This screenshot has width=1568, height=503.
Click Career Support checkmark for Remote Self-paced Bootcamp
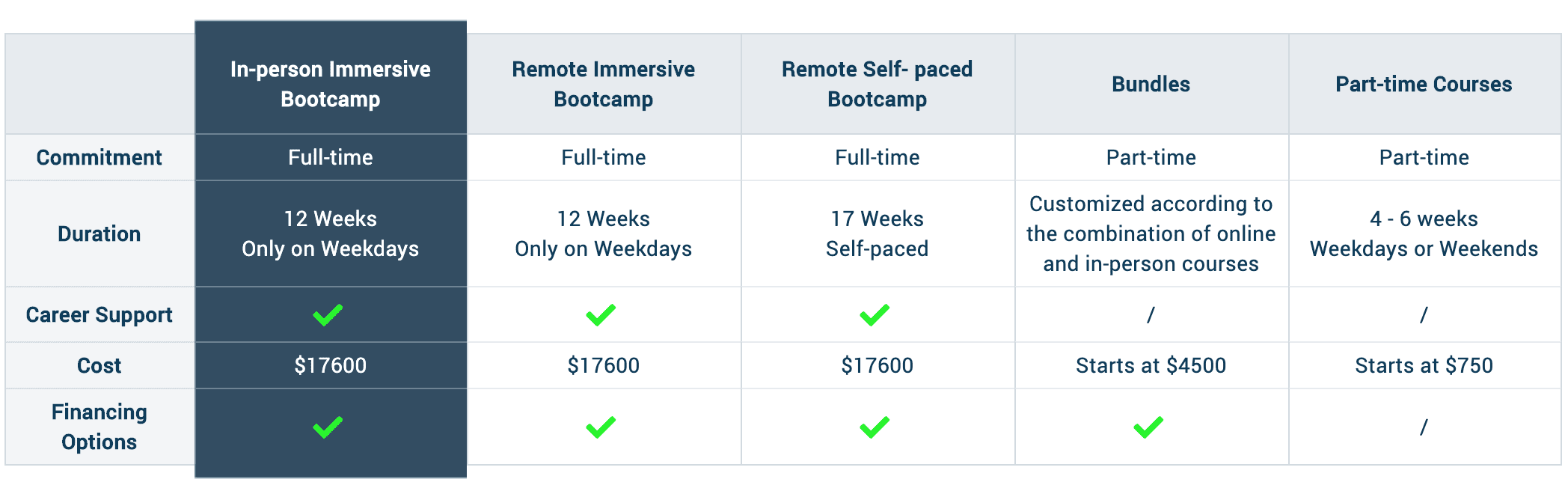[x=875, y=315]
